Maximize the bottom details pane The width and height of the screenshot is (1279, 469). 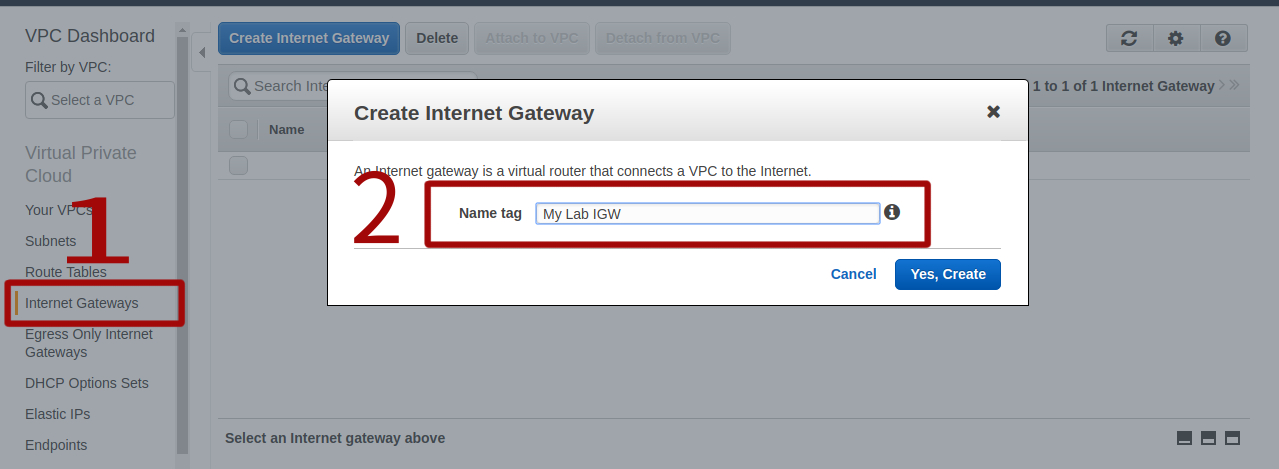coord(1232,438)
